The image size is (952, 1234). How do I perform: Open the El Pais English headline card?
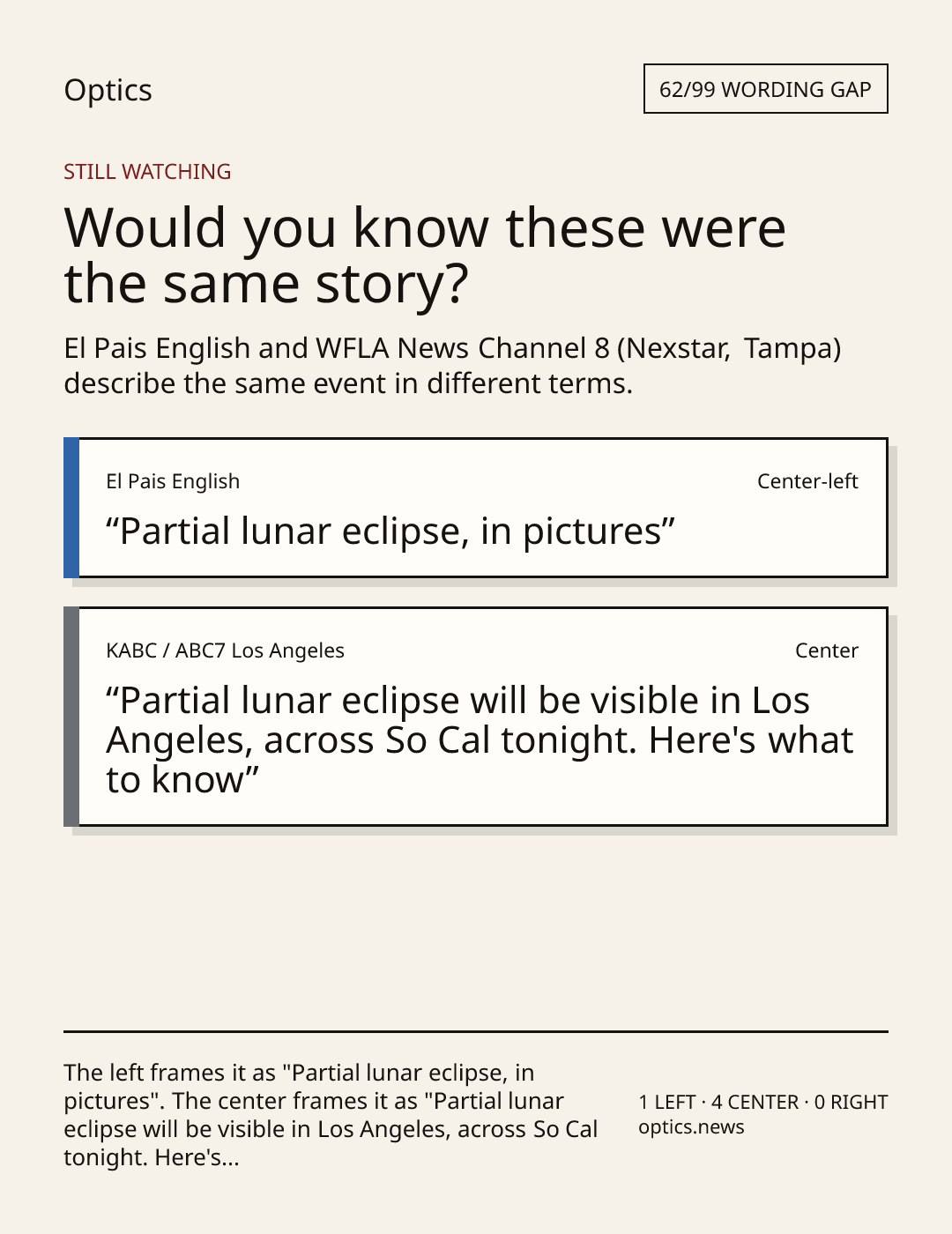[476, 508]
